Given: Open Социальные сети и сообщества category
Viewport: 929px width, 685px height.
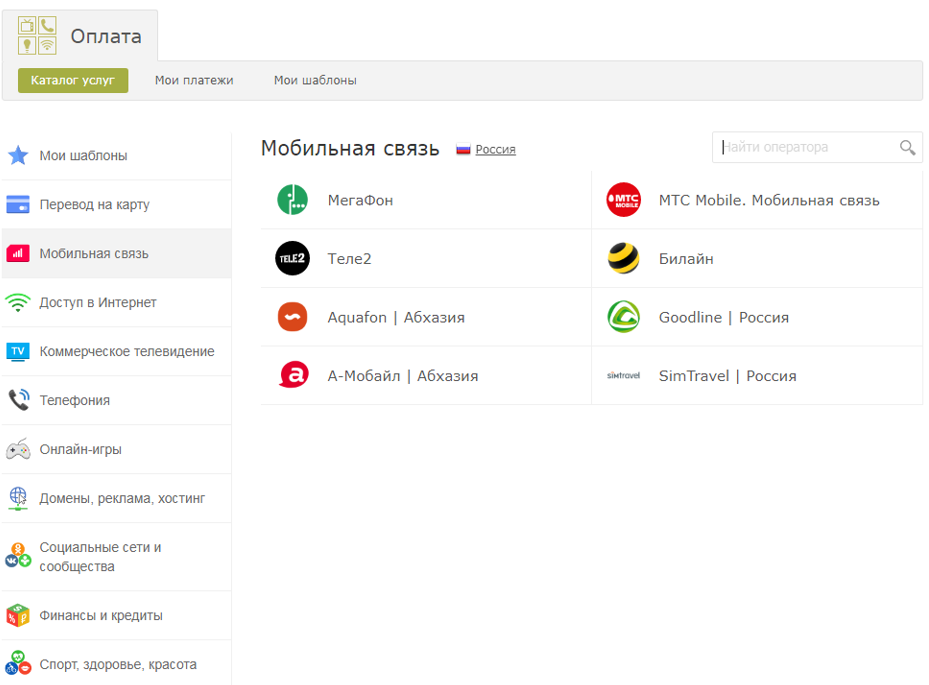Looking at the screenshot, I should pyautogui.click(x=117, y=557).
